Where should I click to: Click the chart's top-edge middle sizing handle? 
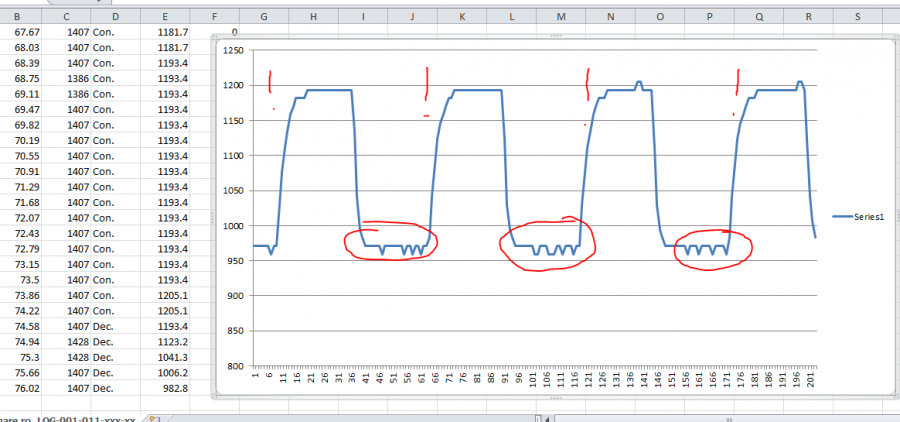pyautogui.click(x=553, y=37)
